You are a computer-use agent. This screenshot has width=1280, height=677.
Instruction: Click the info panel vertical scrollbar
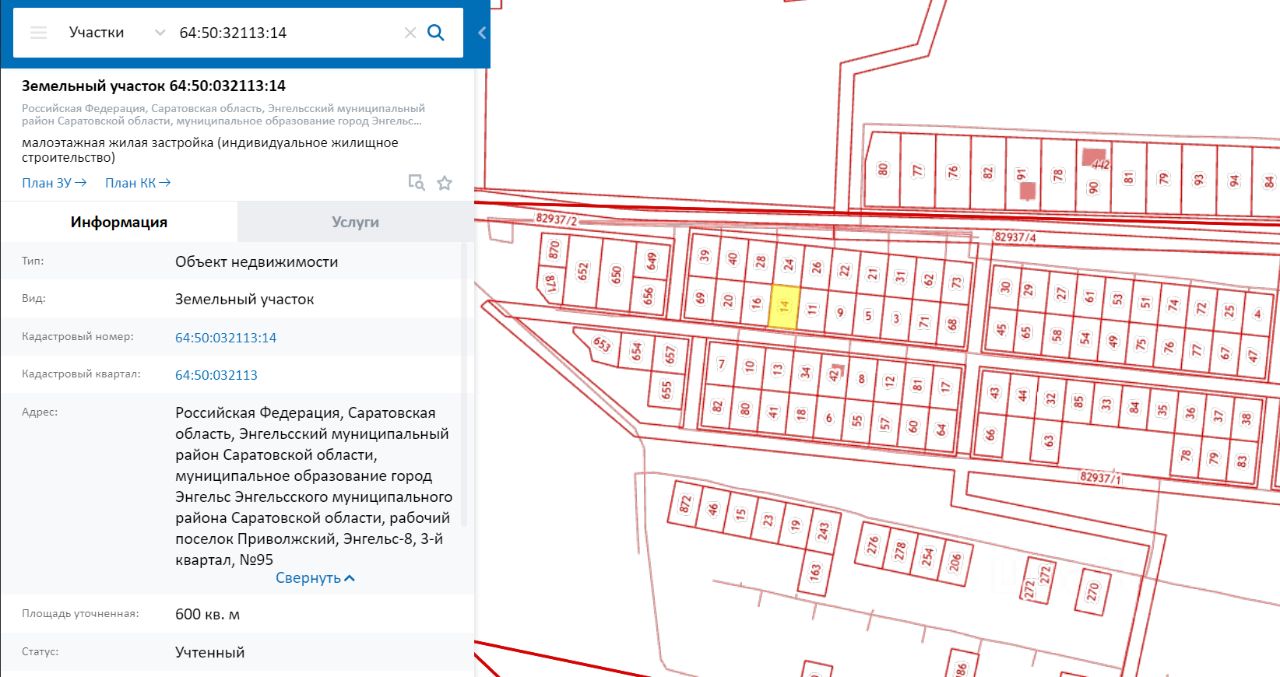coord(464,400)
